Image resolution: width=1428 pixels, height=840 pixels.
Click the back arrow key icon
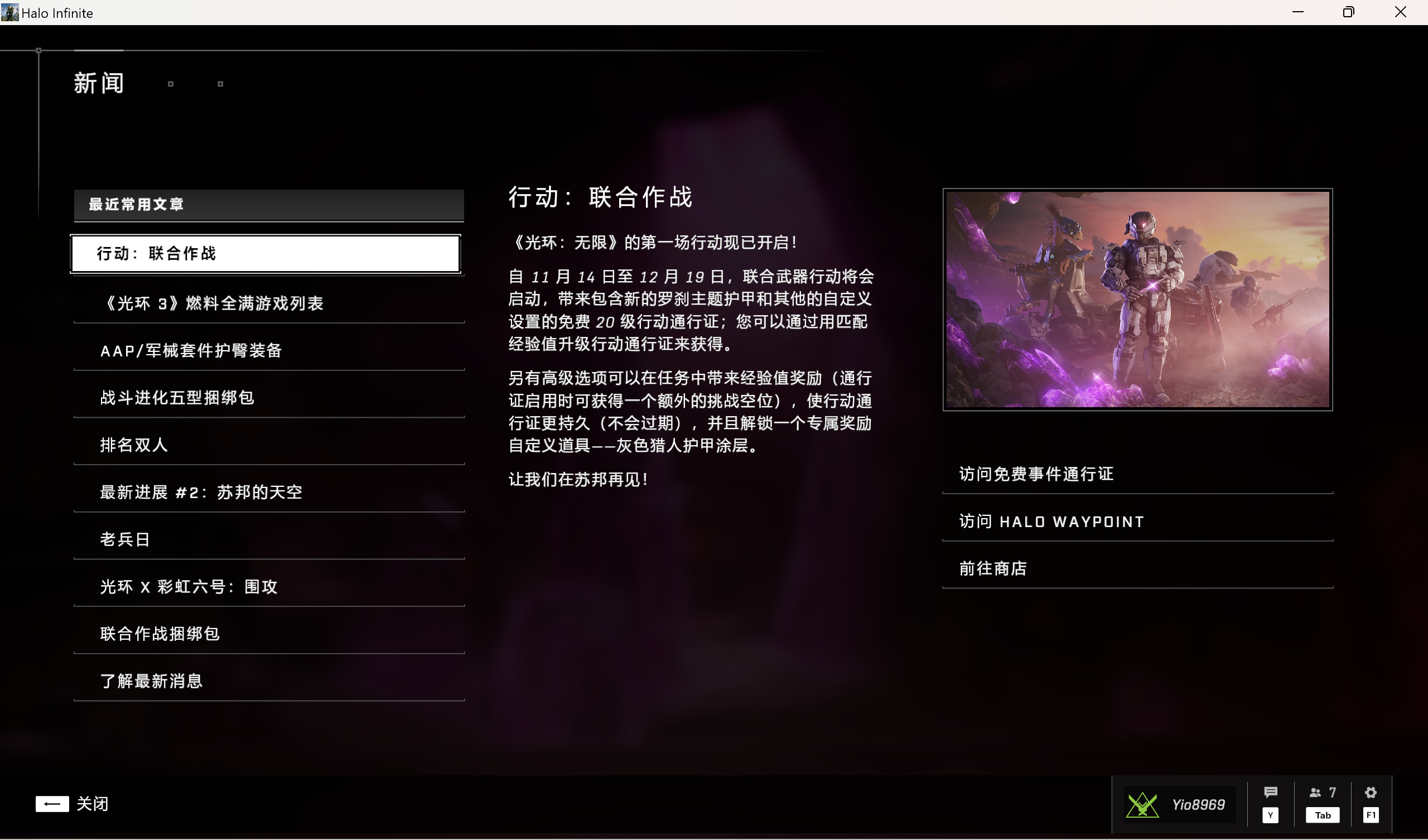52,804
